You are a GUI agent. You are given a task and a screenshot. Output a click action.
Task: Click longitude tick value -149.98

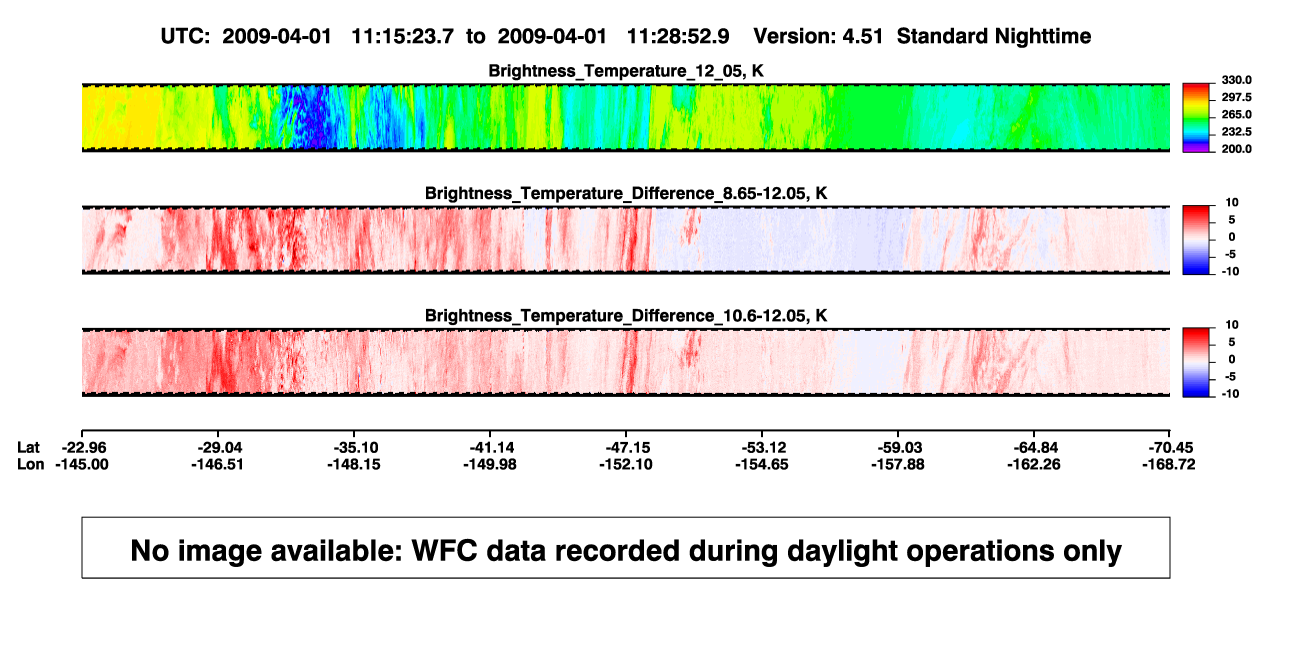pos(490,464)
